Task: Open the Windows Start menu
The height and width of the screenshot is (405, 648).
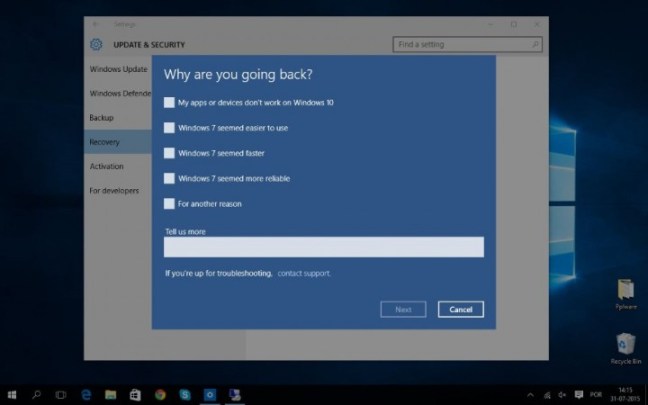Action: coord(12,395)
